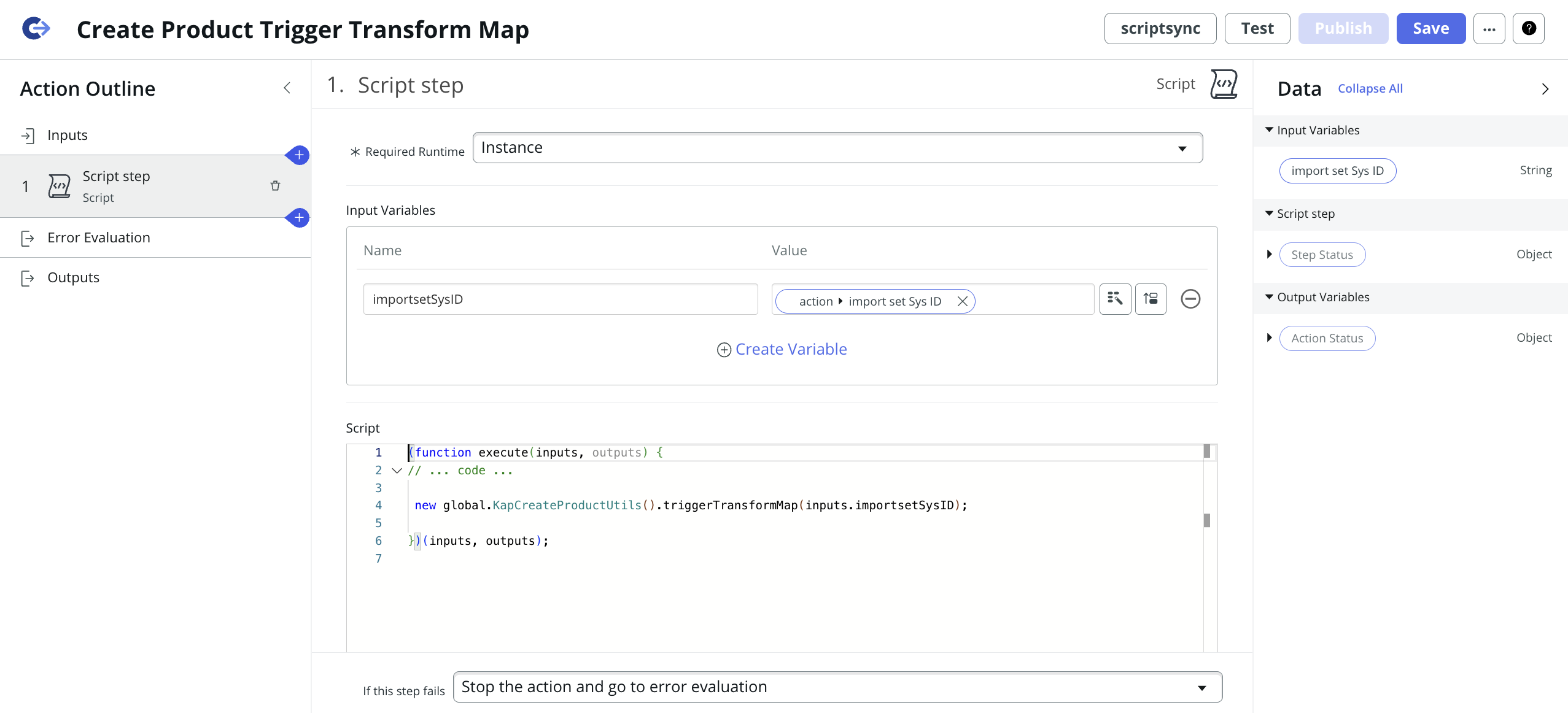
Task: Open the Required Runtime dropdown
Action: (837, 148)
